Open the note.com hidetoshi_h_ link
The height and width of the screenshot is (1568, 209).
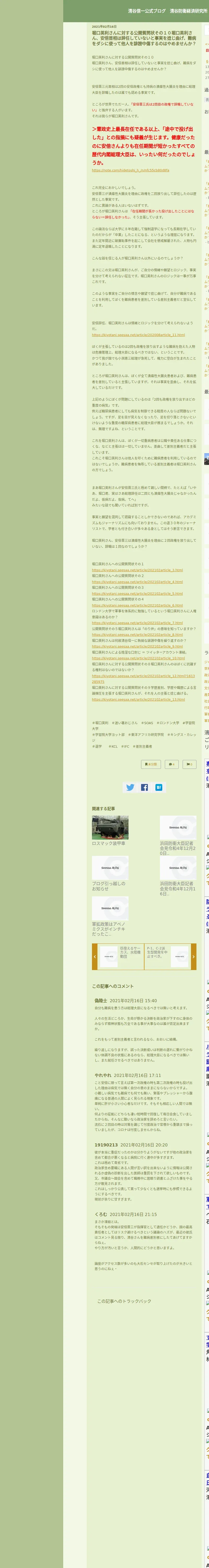(x=130, y=170)
